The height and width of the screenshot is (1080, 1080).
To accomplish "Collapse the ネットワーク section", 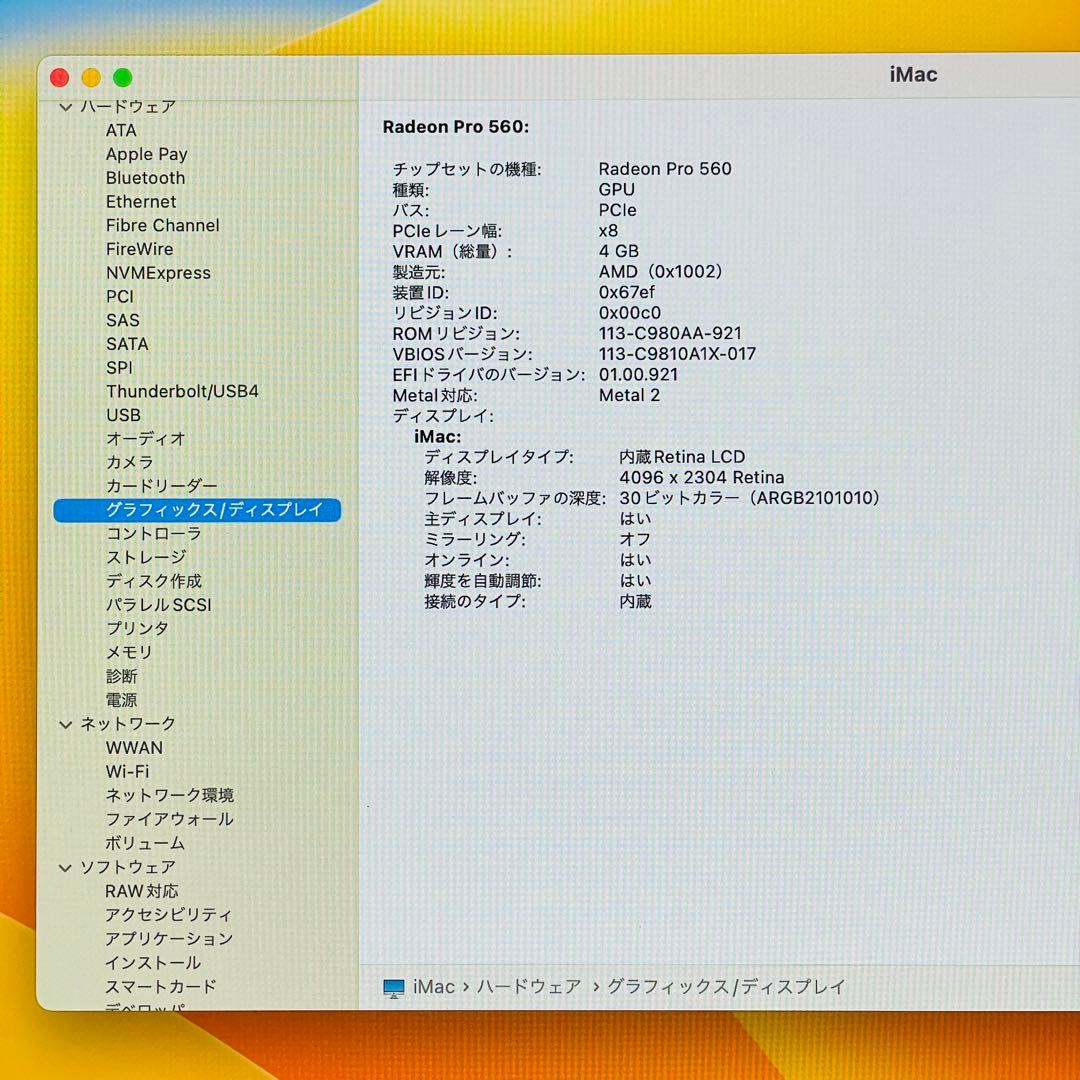I will coord(65,724).
